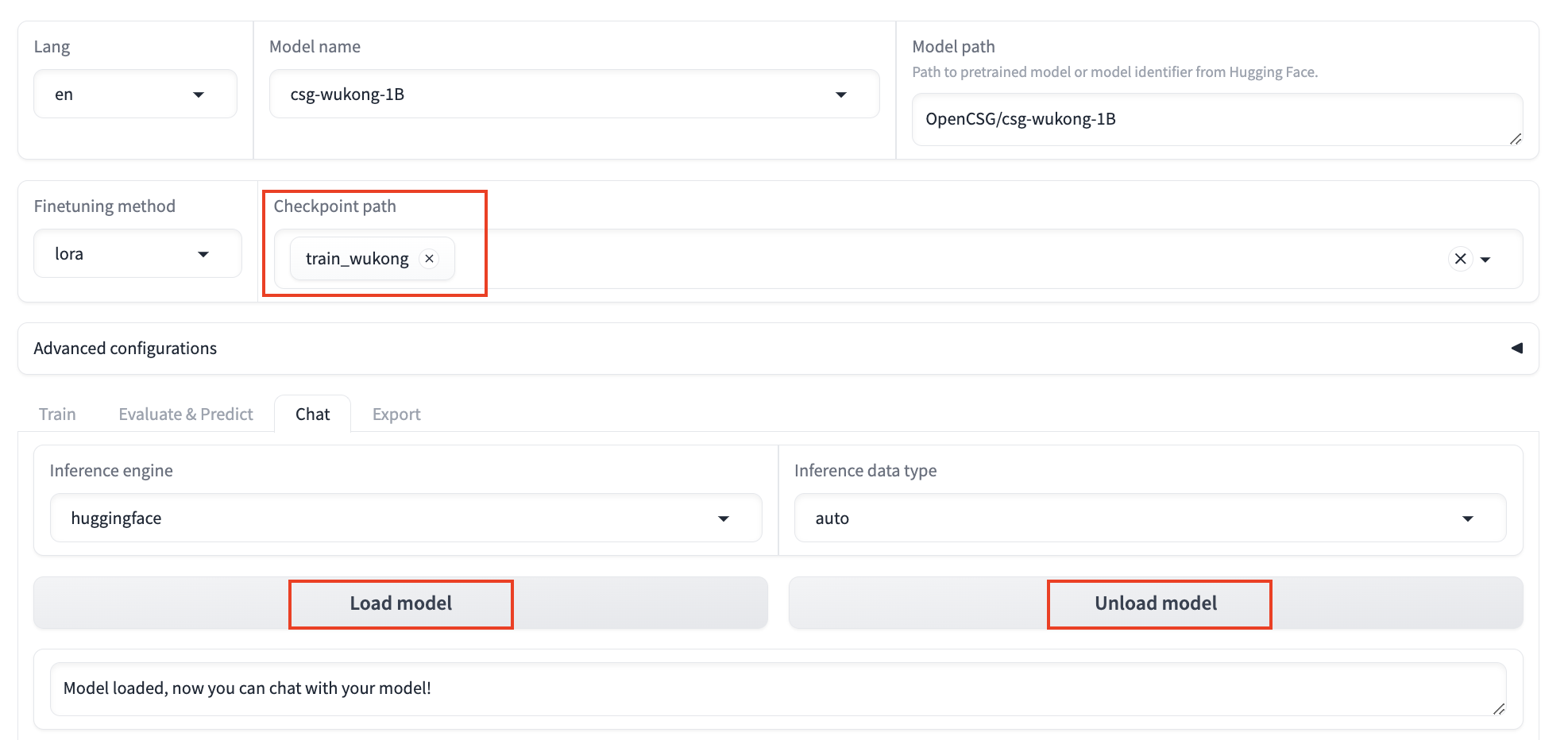Click the Unload model button

pyautogui.click(x=1156, y=603)
